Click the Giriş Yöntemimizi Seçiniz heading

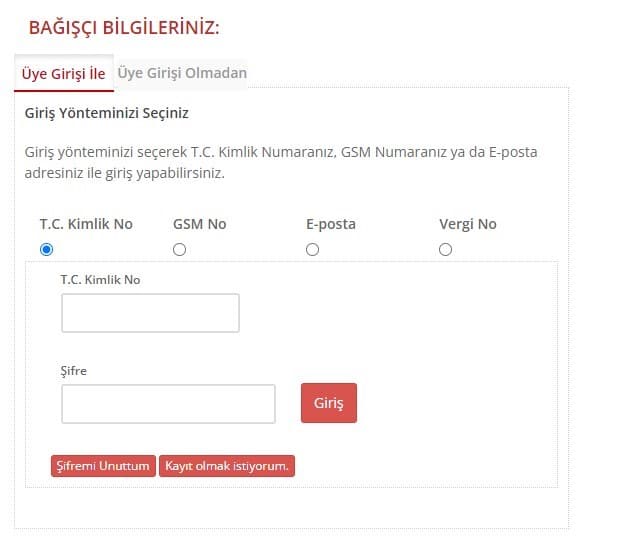(107, 113)
